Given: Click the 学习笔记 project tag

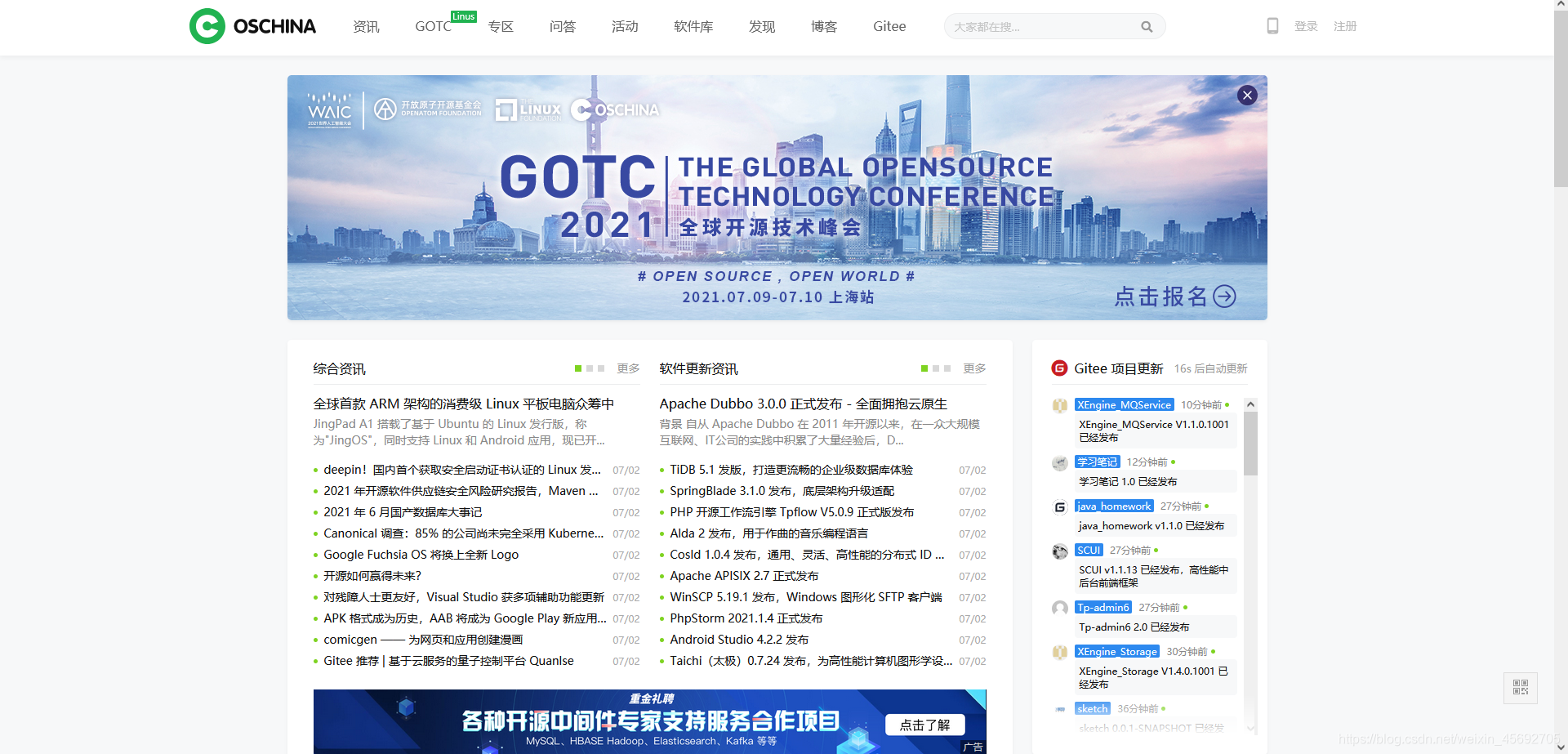Looking at the screenshot, I should tap(1097, 462).
